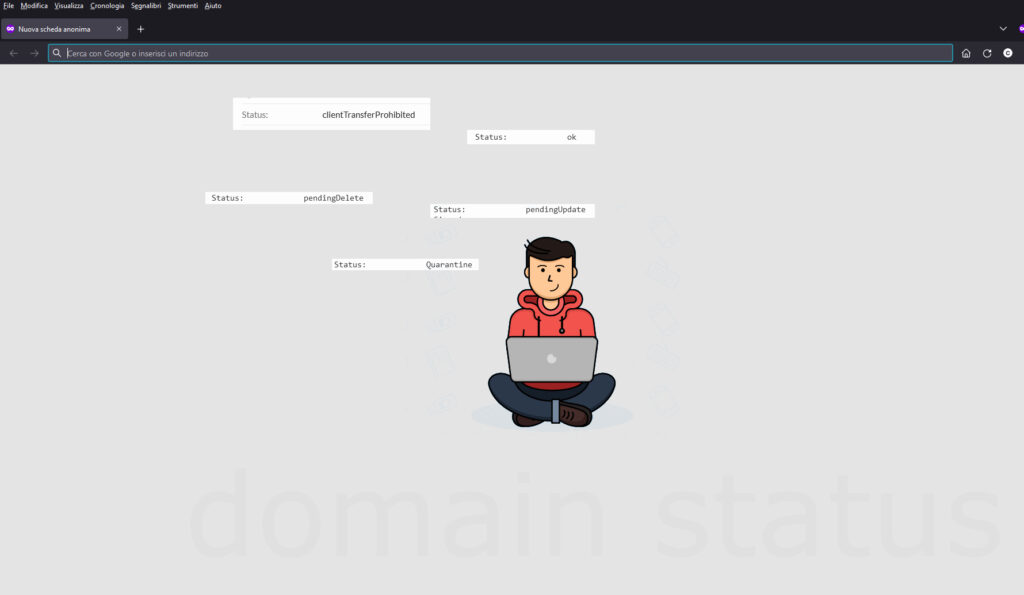The height and width of the screenshot is (595, 1024).
Task: Open a new tab with plus button
Action: pos(140,29)
